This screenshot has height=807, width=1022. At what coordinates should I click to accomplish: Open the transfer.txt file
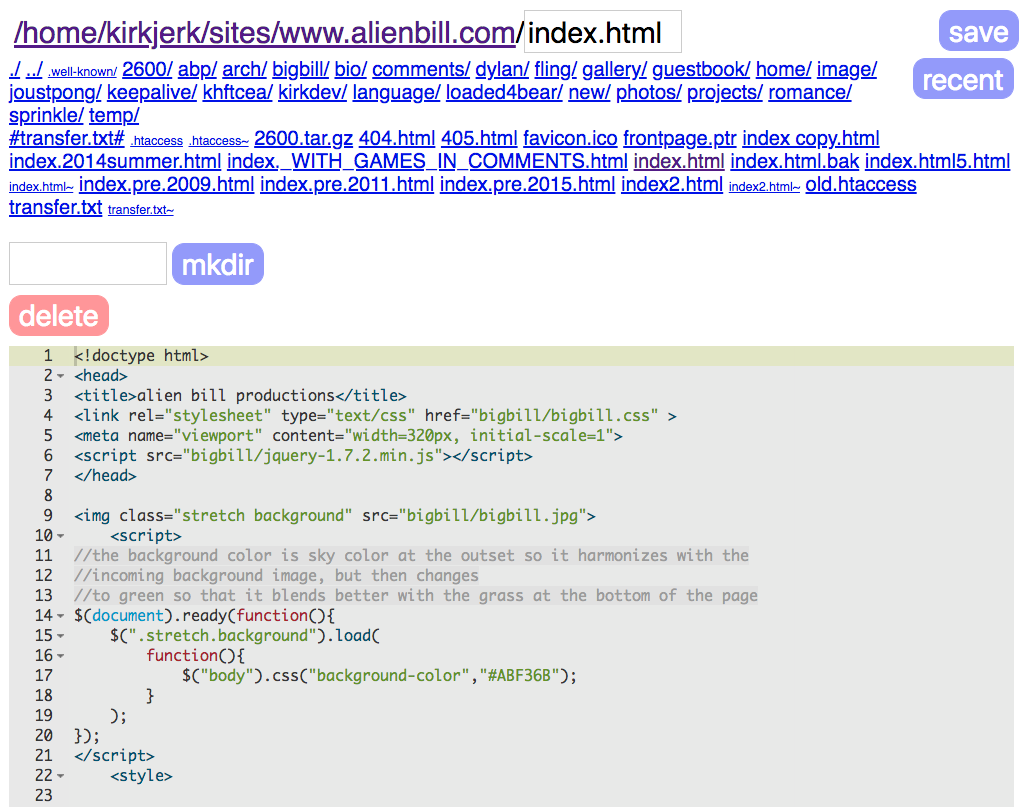click(54, 207)
